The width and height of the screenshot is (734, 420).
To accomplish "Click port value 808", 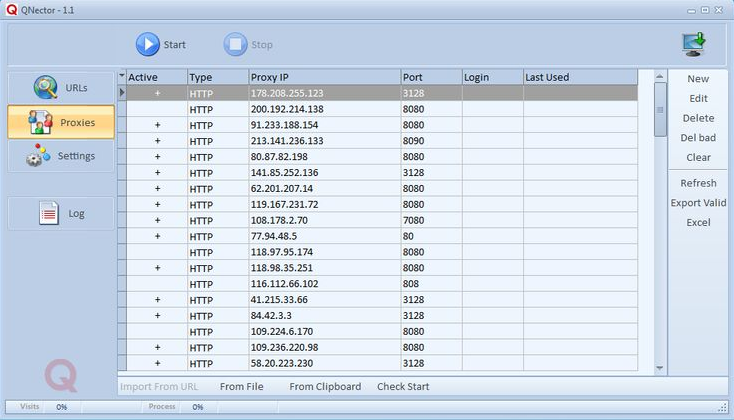I will point(411,284).
